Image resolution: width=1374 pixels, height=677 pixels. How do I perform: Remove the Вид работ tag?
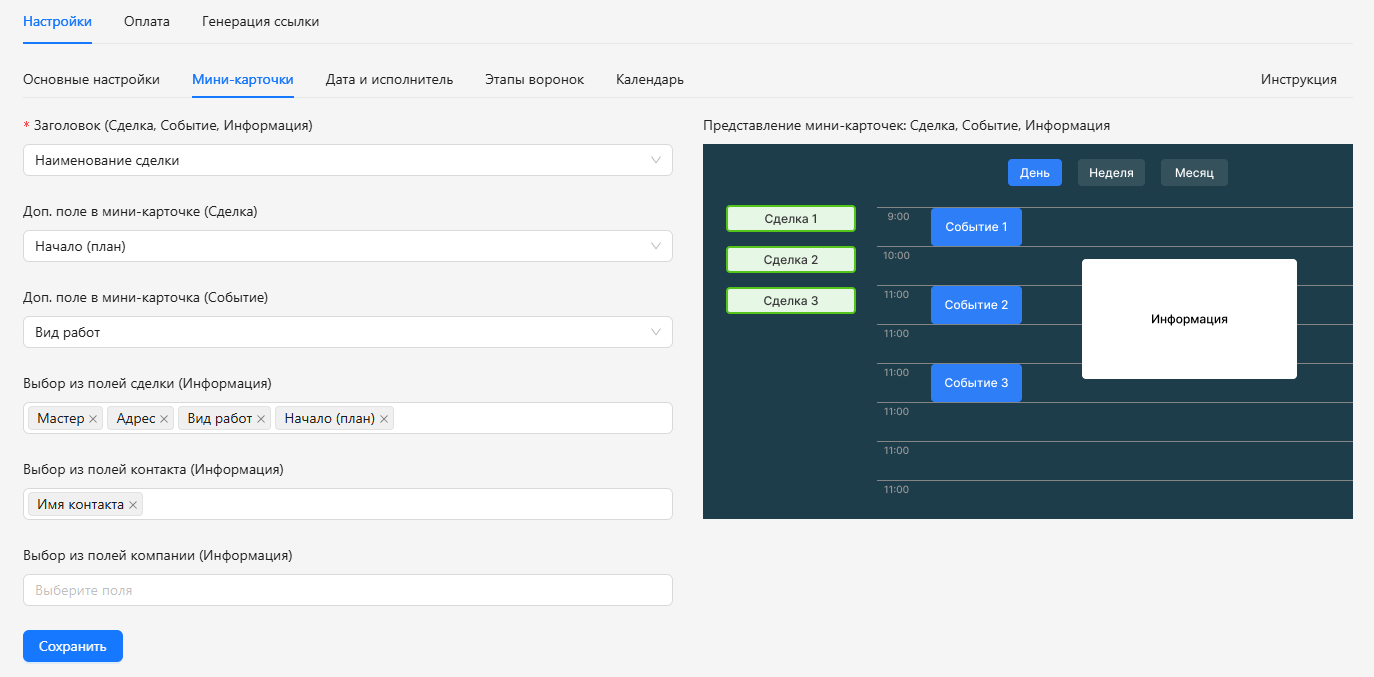[x=261, y=419]
